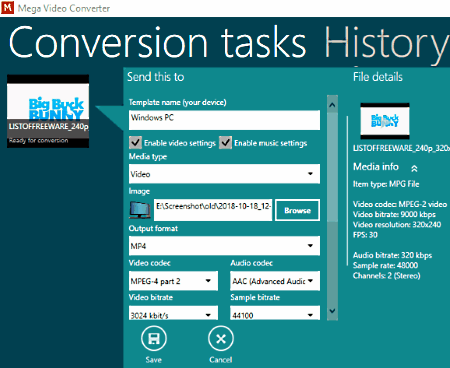Click the Cancel X circle icon

point(221,339)
